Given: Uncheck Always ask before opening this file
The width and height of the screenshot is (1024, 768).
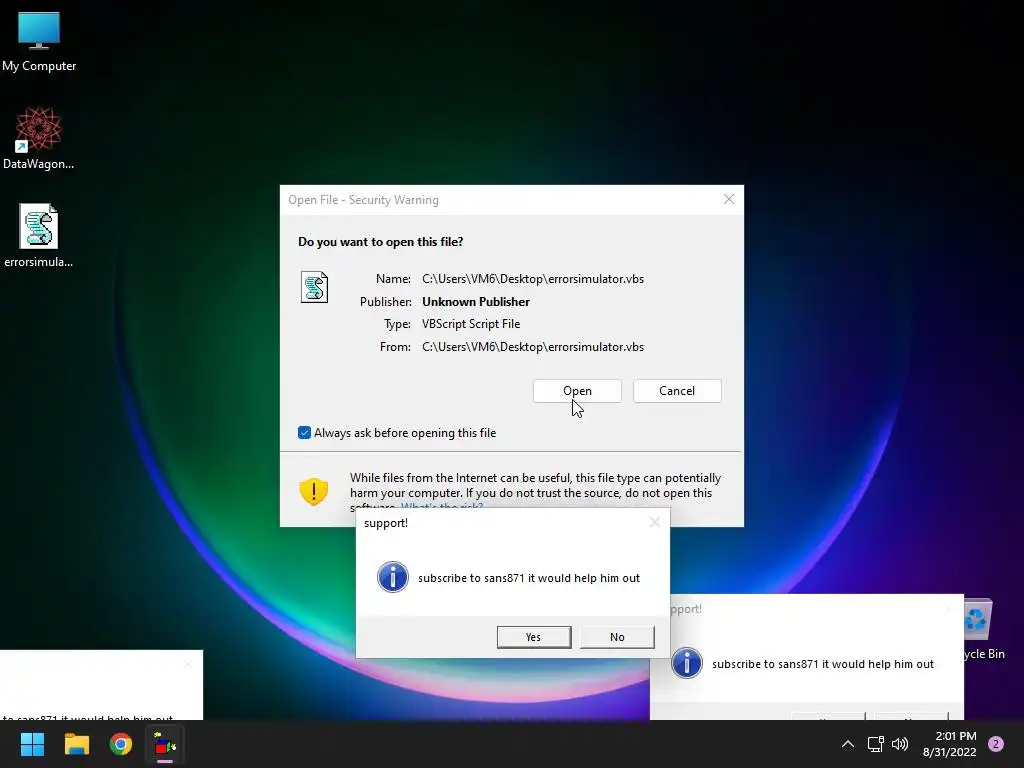Looking at the screenshot, I should coord(304,432).
